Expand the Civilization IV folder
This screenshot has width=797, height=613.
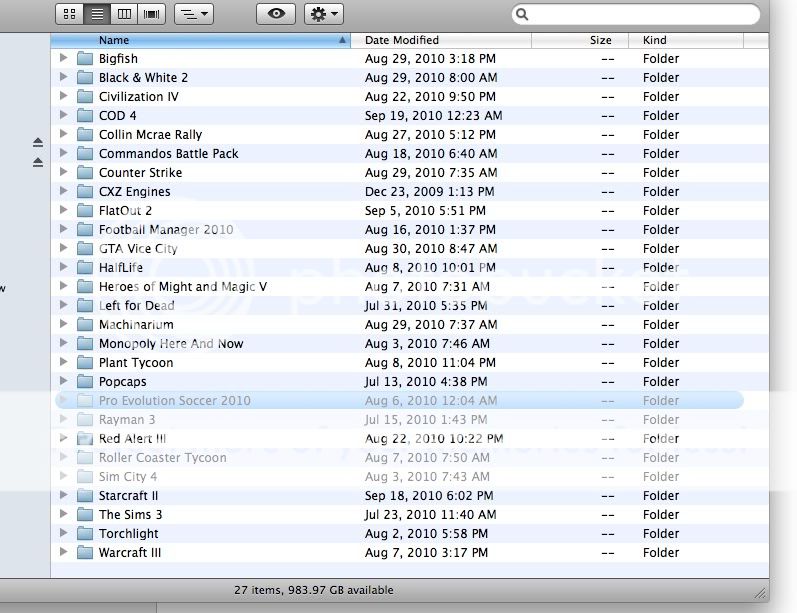tap(63, 96)
